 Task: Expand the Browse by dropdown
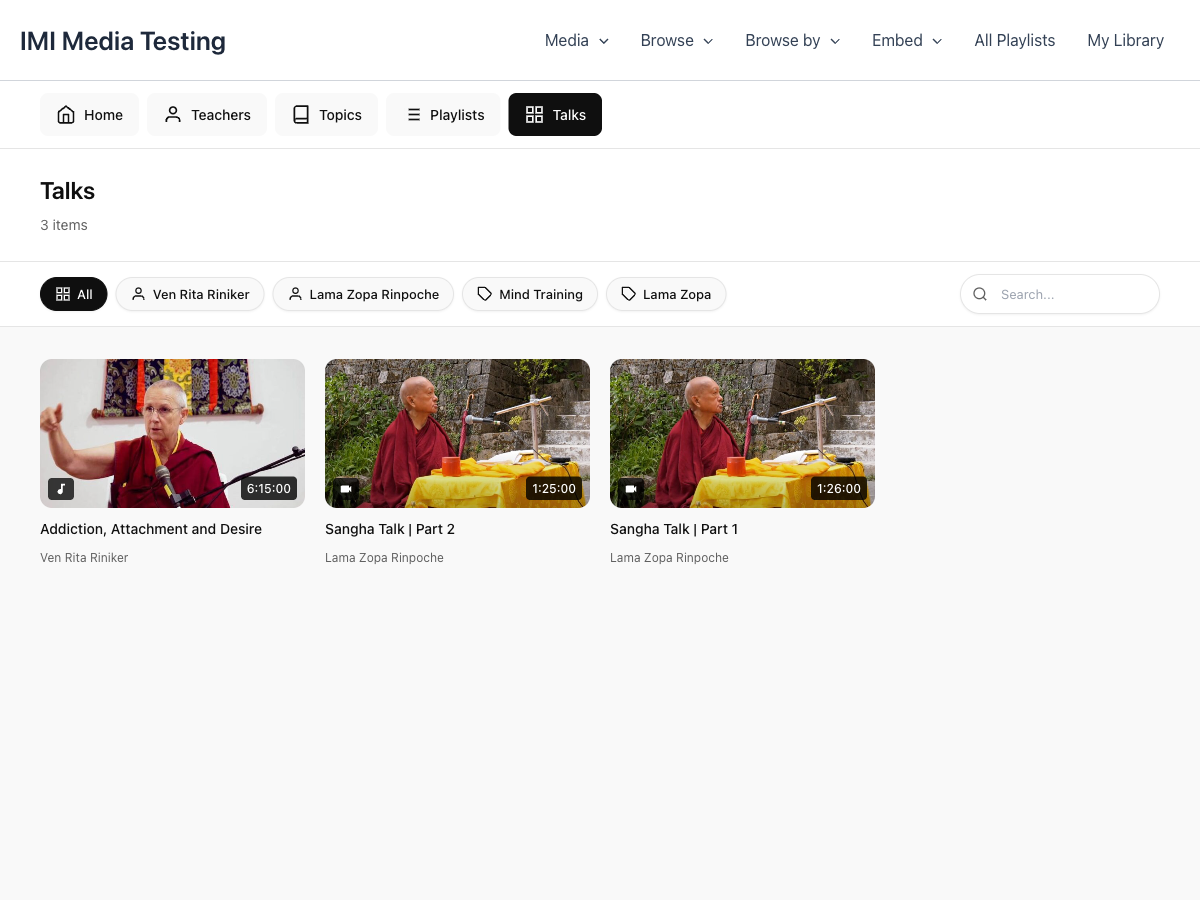792,40
